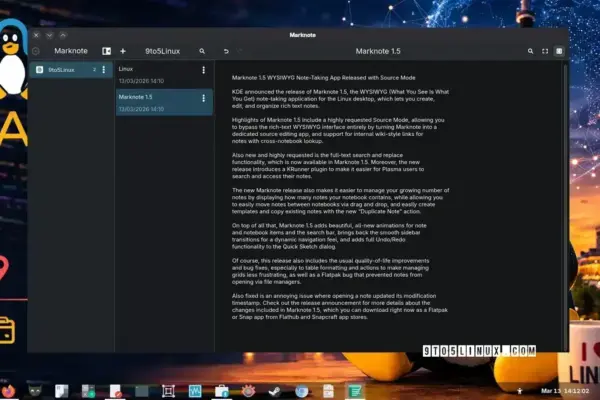
Task: Select the Marknote 1.5 note entry
Action: point(164,103)
